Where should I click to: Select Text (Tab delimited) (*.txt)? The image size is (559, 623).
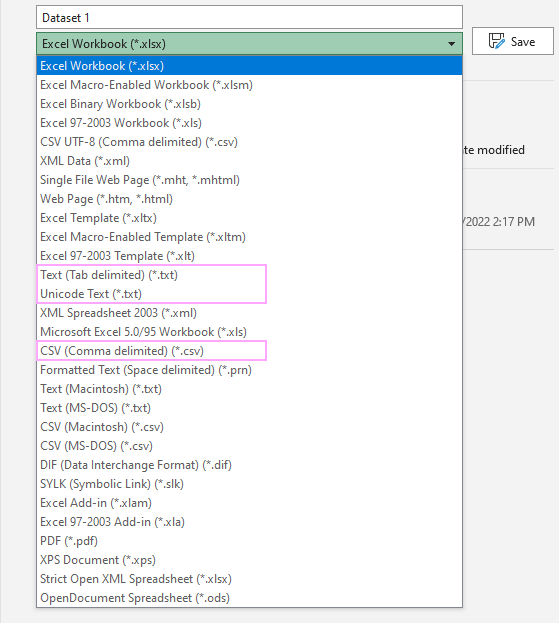tap(250, 275)
